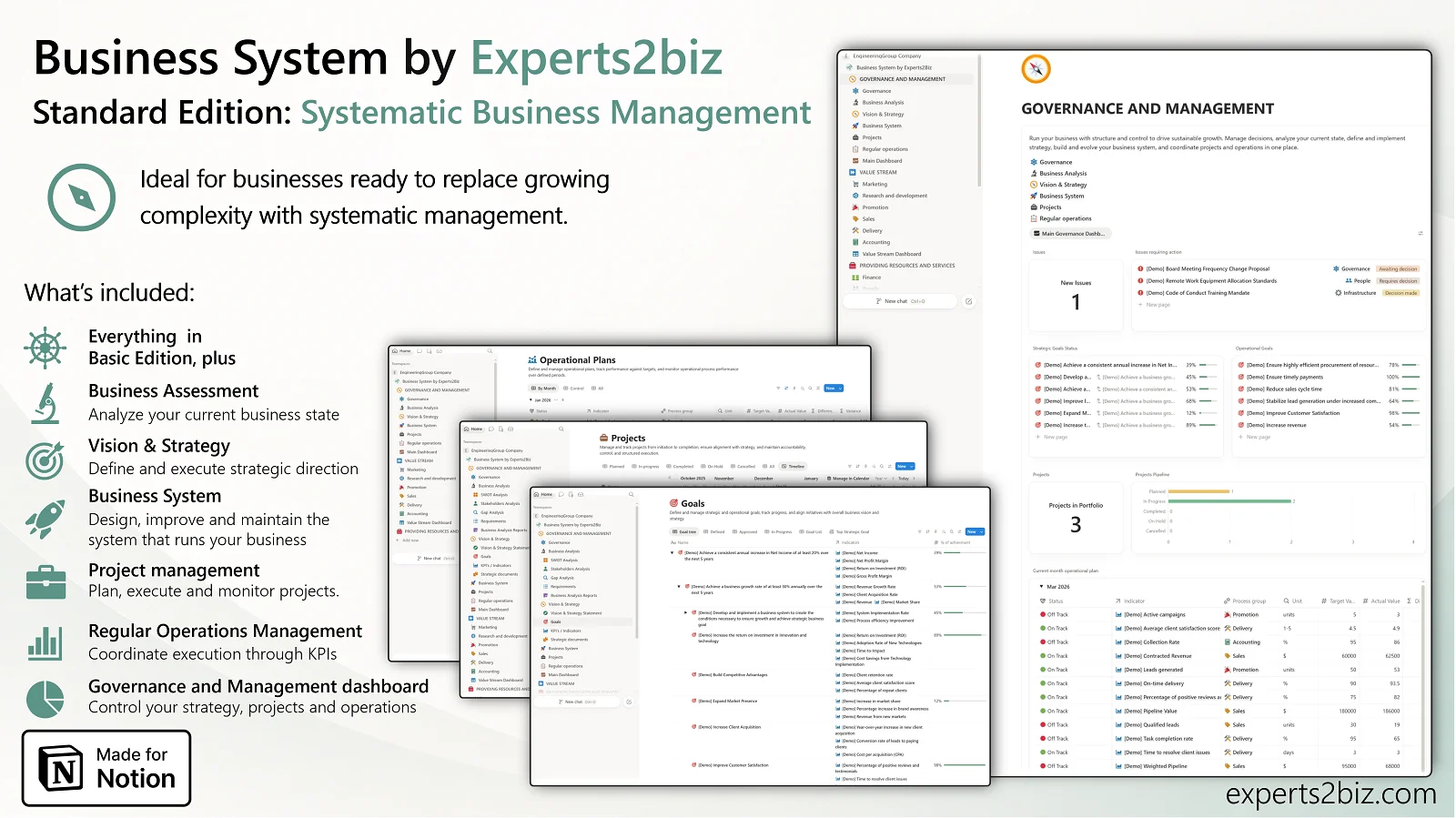Switch to the Timeline tab in Projects window
The height and width of the screenshot is (818, 1456).
pyautogui.click(x=793, y=466)
